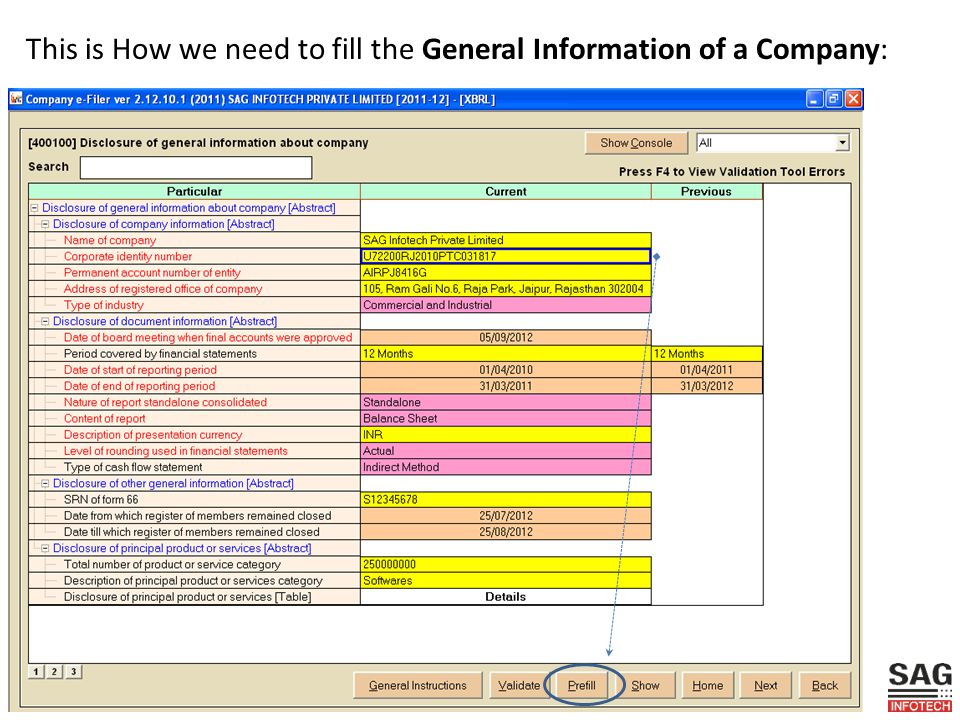This screenshot has width=960, height=720.
Task: Select the 'Actual' level of rounding cell
Action: tap(506, 451)
